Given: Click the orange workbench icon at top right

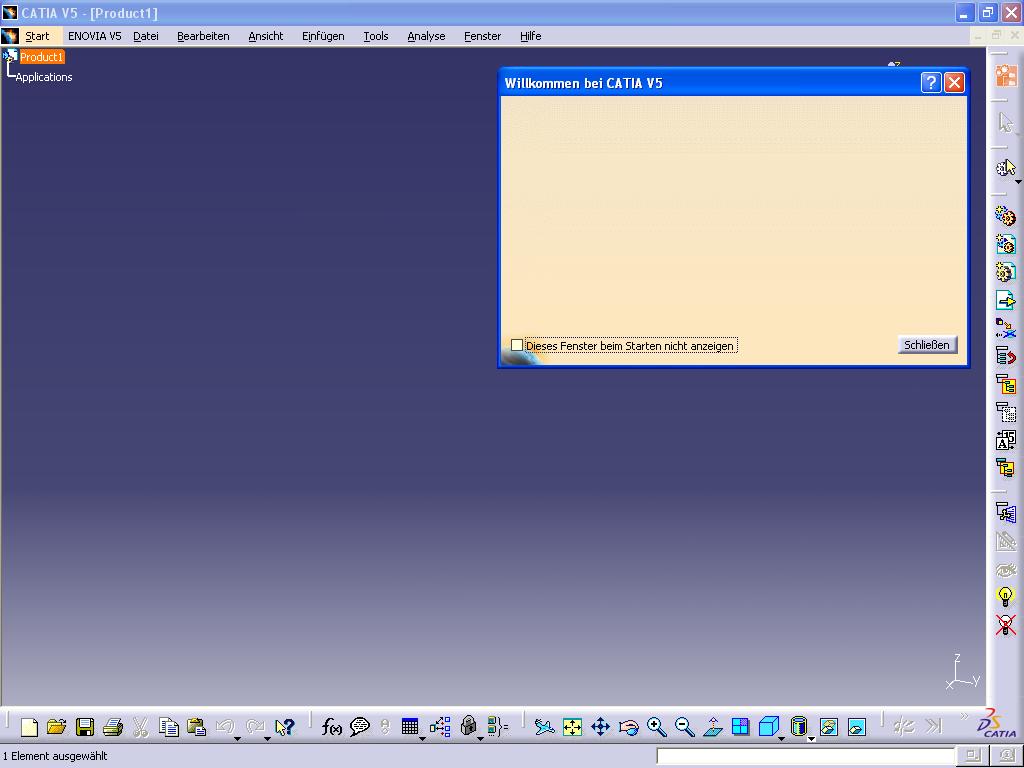Looking at the screenshot, I should point(1006,75).
